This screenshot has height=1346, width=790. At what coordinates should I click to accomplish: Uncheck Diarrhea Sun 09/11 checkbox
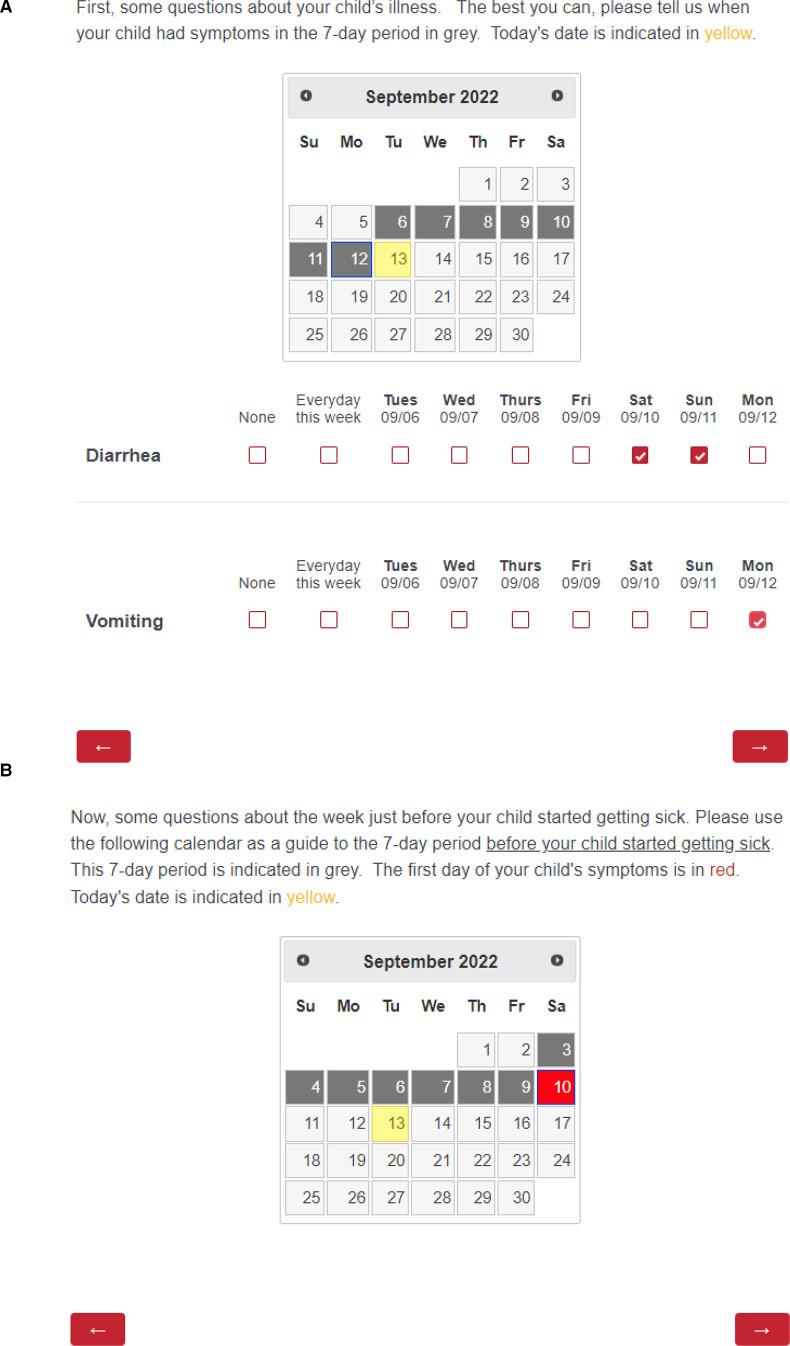[699, 455]
